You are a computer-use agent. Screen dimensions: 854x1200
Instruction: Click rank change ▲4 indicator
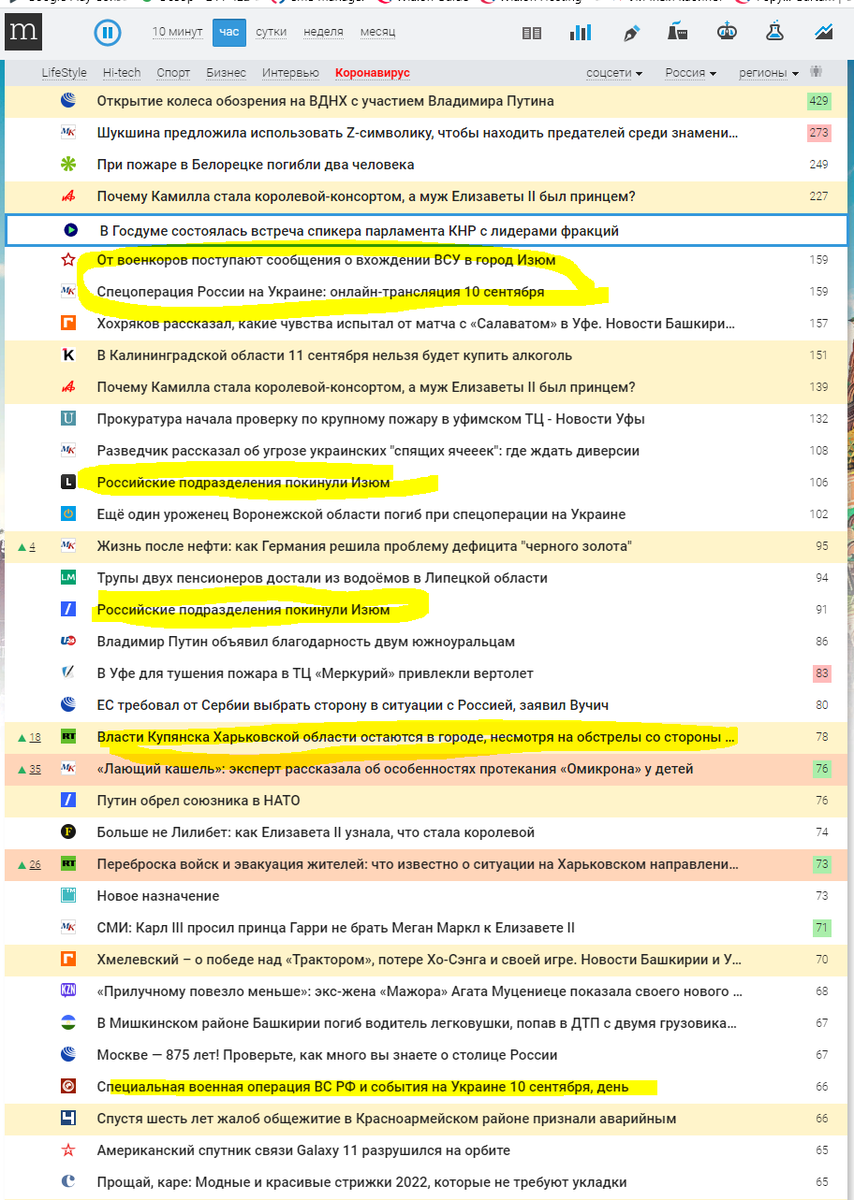27,546
